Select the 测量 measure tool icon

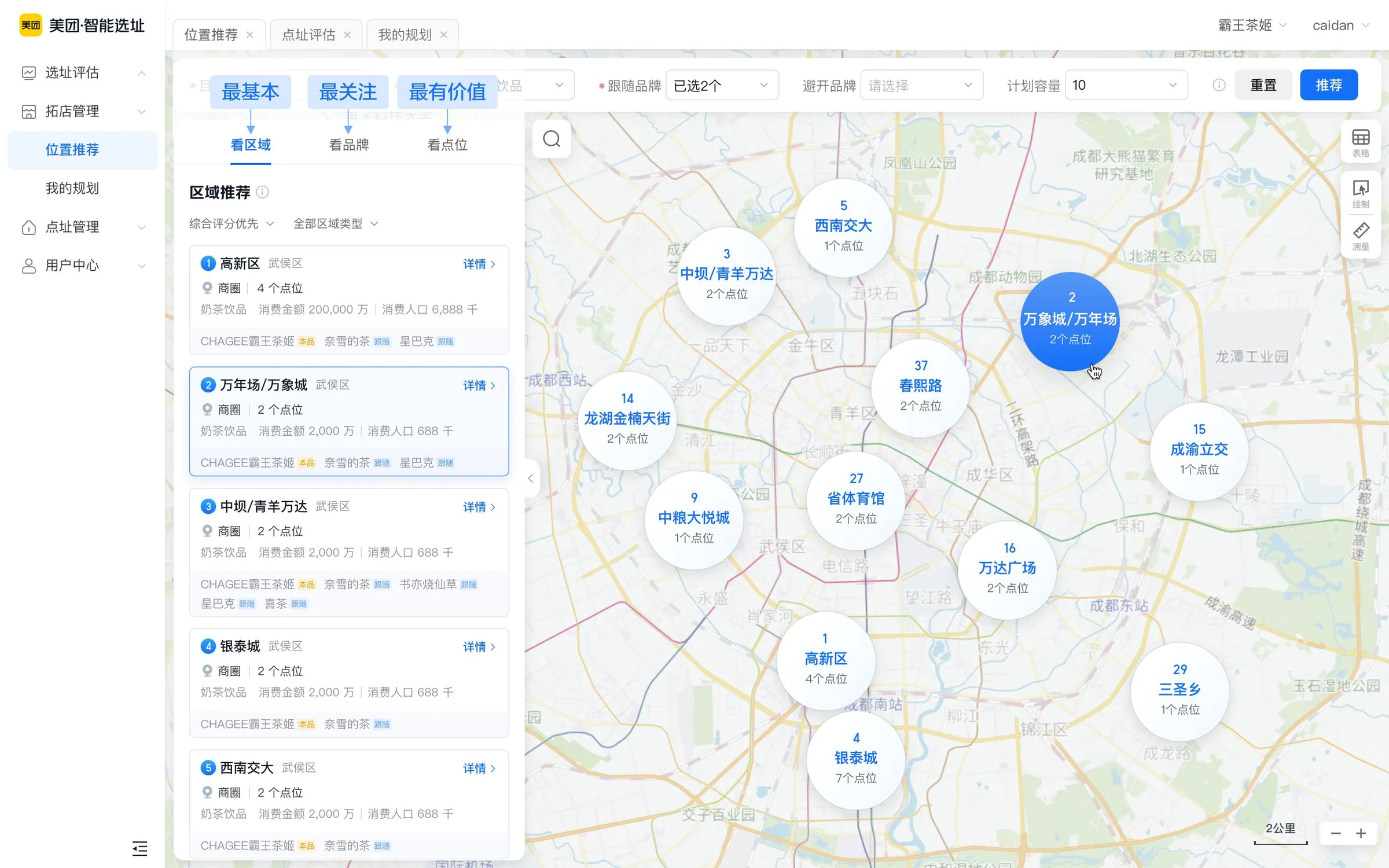coord(1361,236)
